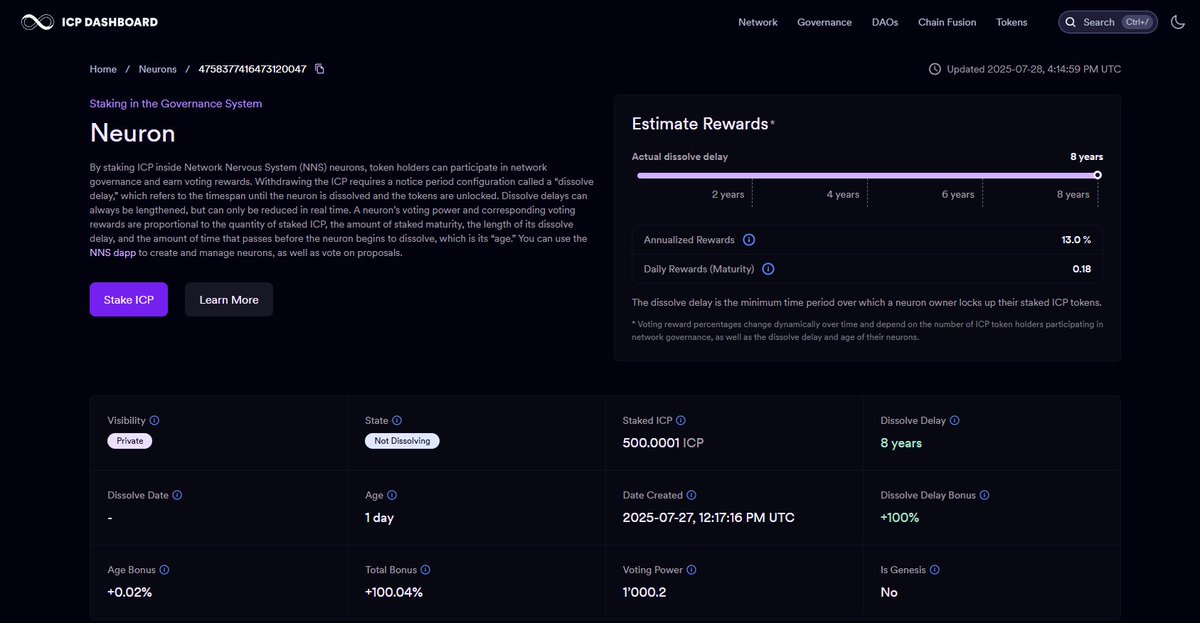
Task: Click the Staking in the Governance System text
Action: [x=176, y=103]
